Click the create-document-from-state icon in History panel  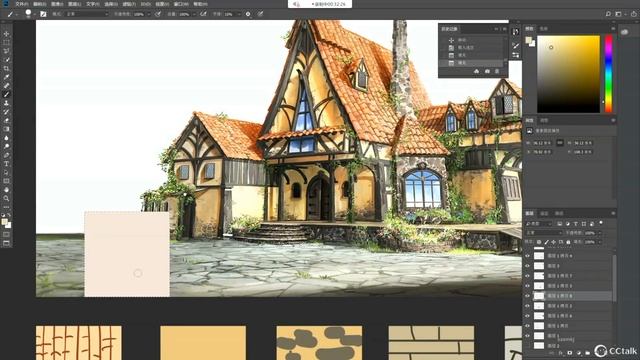point(476,71)
